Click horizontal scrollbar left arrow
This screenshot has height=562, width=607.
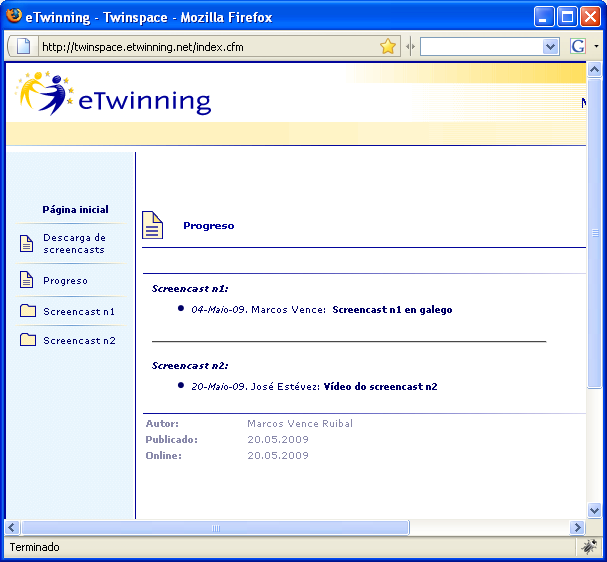point(12,527)
